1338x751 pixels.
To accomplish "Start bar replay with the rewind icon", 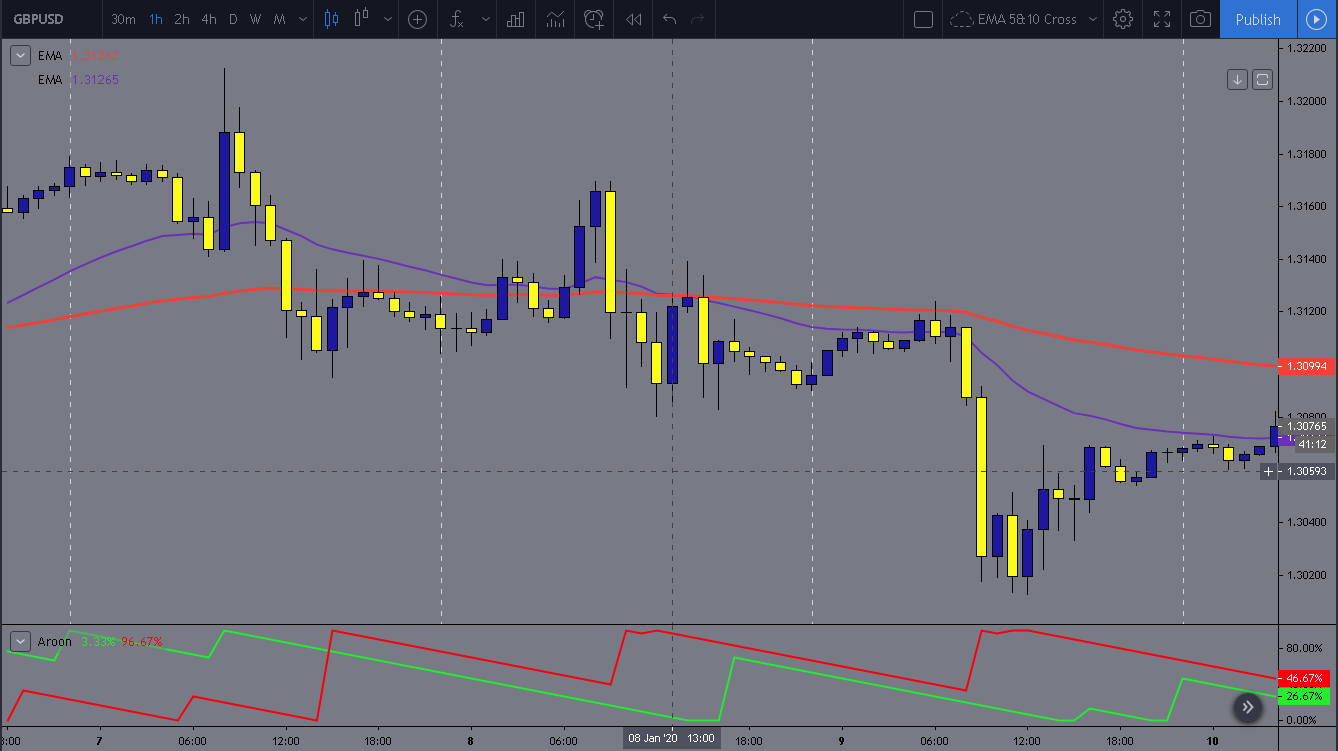I will coord(633,19).
